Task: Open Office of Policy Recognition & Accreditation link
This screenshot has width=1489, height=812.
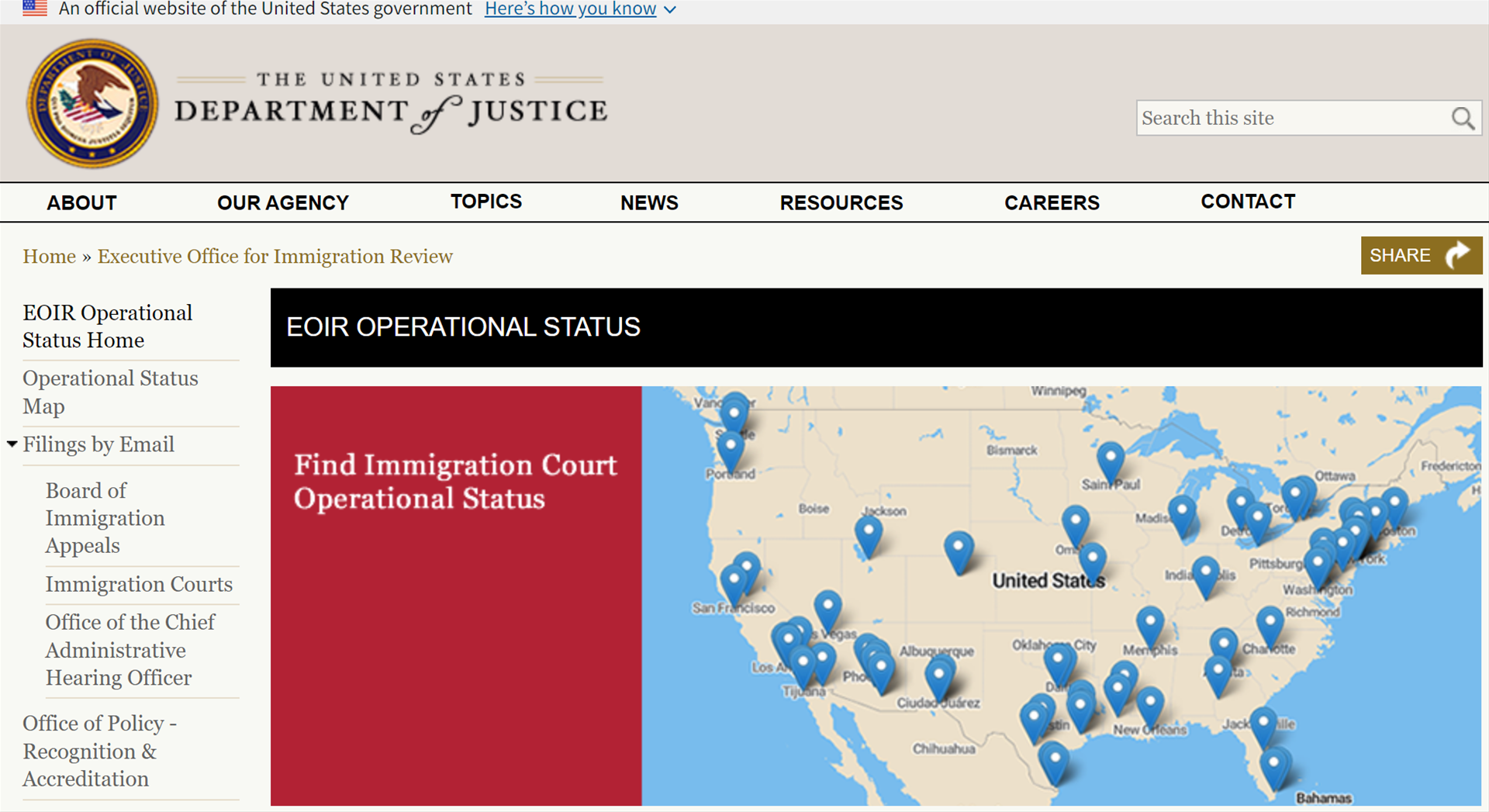Action: [x=99, y=751]
